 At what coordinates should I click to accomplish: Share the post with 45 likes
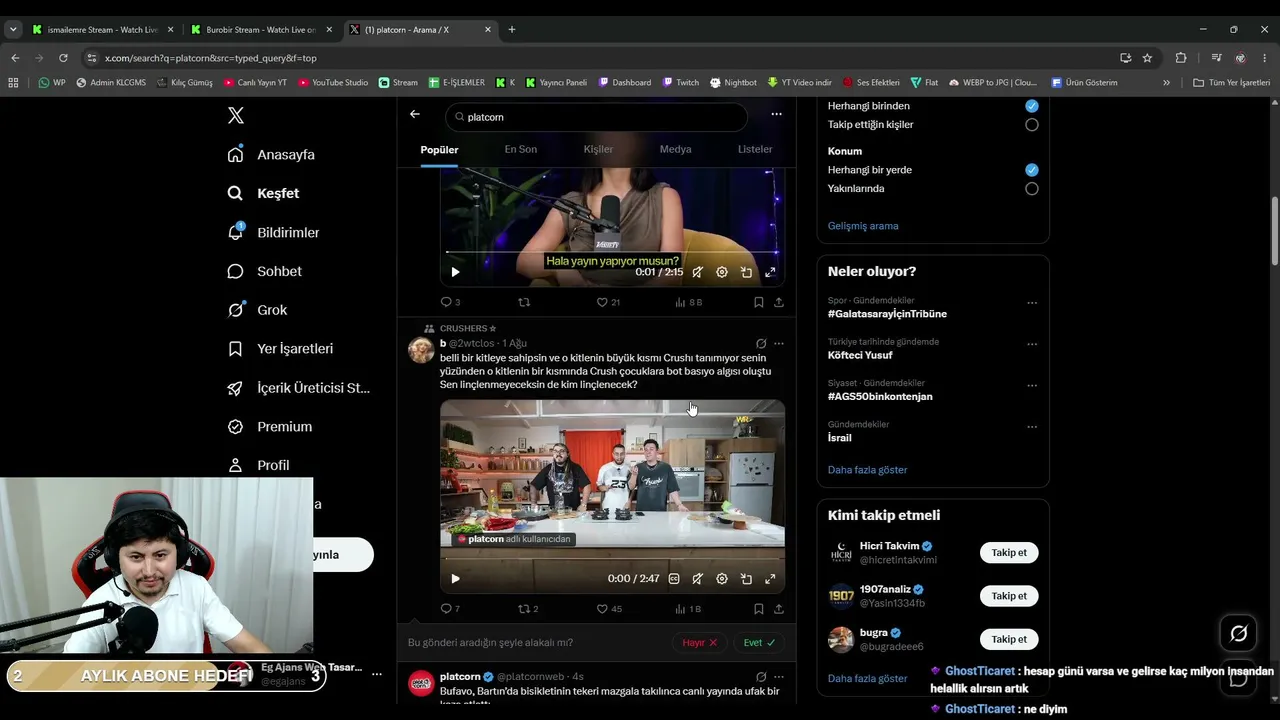(x=778, y=608)
